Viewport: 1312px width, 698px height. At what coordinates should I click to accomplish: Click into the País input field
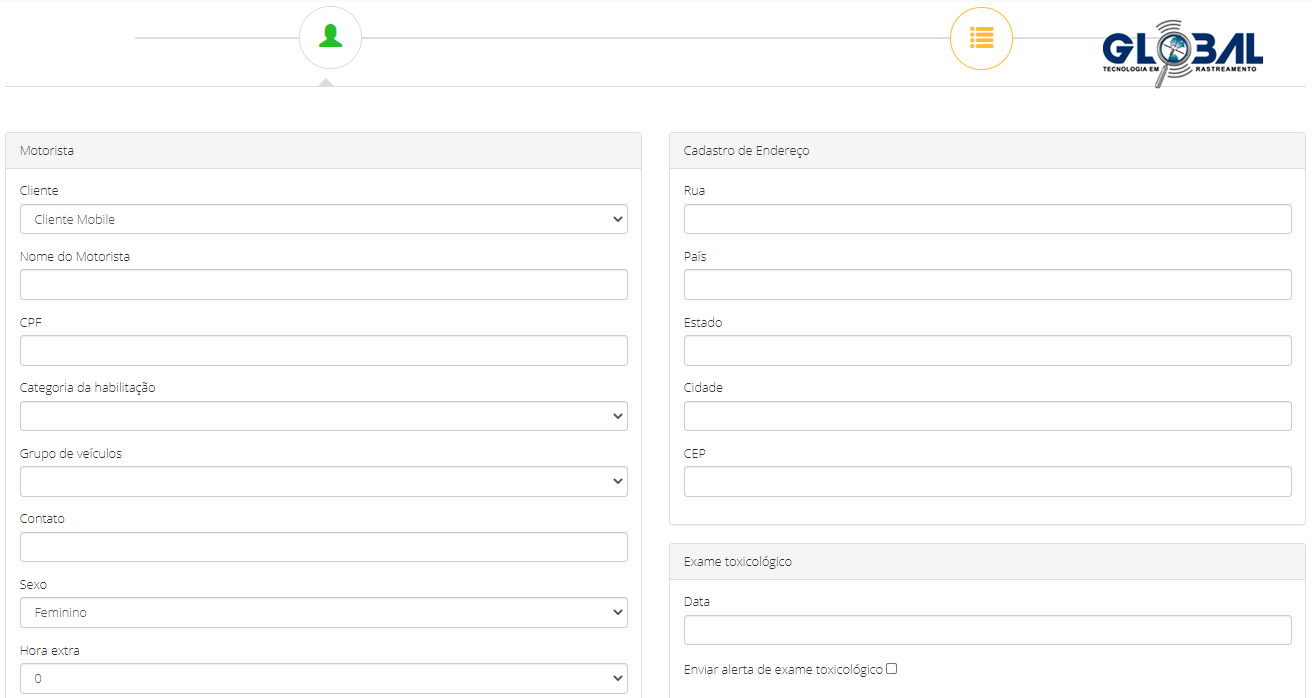pos(987,285)
